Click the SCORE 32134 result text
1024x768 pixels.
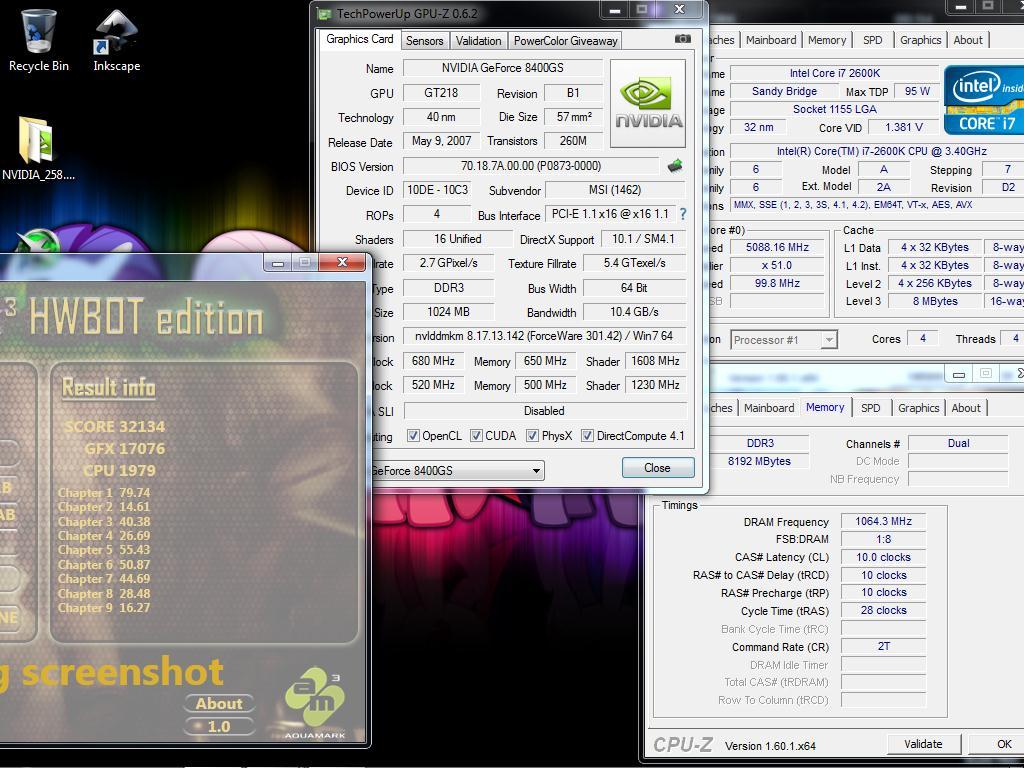[x=115, y=426]
